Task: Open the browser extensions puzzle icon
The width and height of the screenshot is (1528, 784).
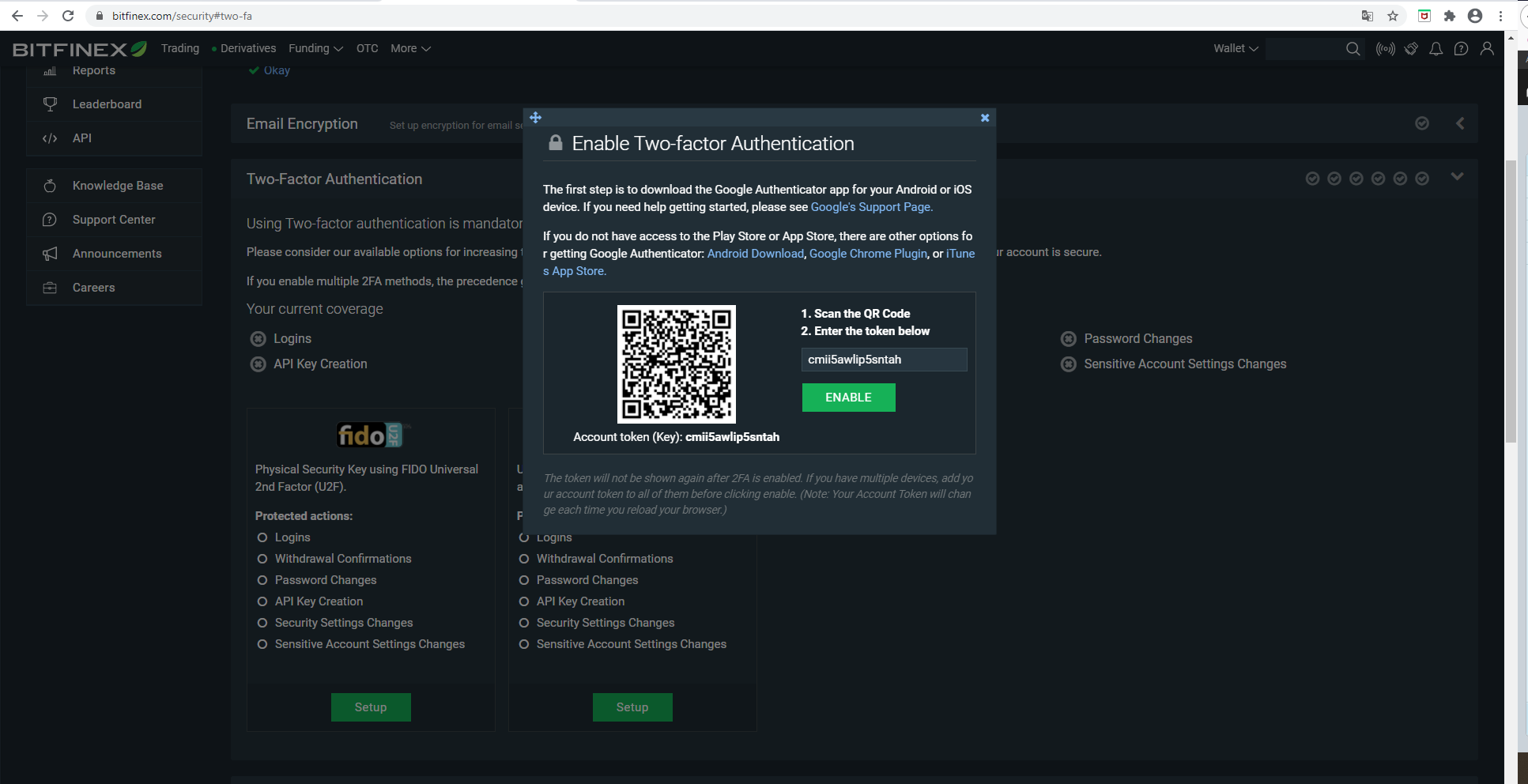Action: [x=1450, y=16]
